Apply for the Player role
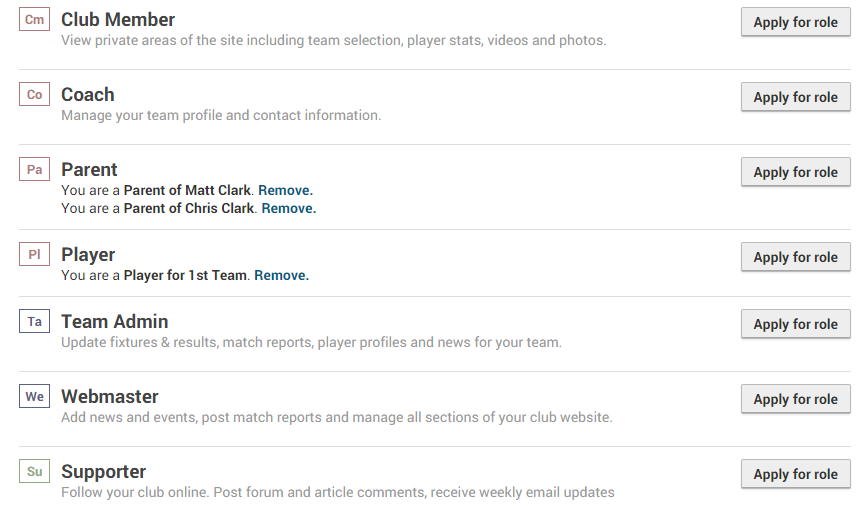 795,257
